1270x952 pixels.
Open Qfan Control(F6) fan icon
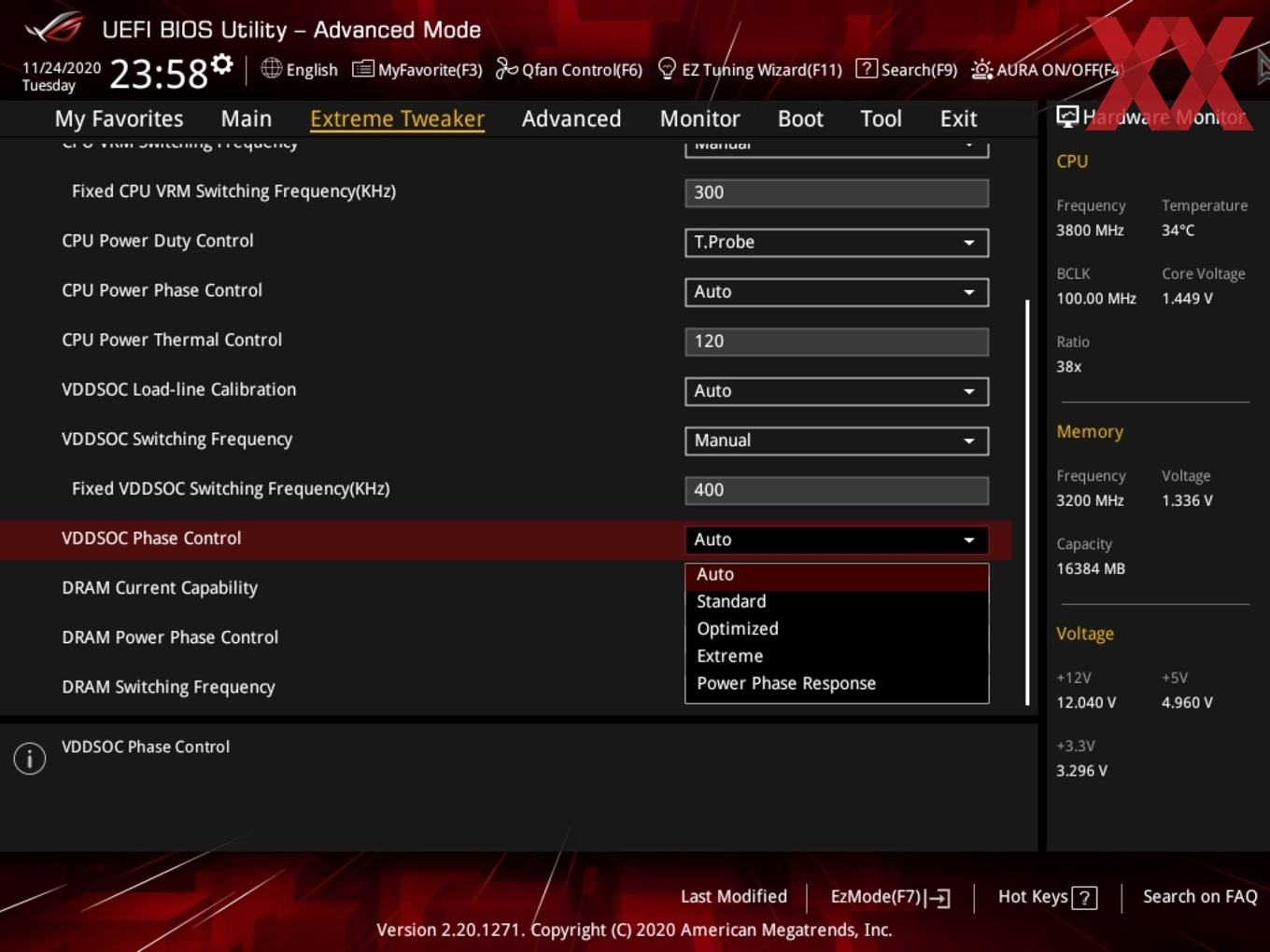pyautogui.click(x=506, y=69)
